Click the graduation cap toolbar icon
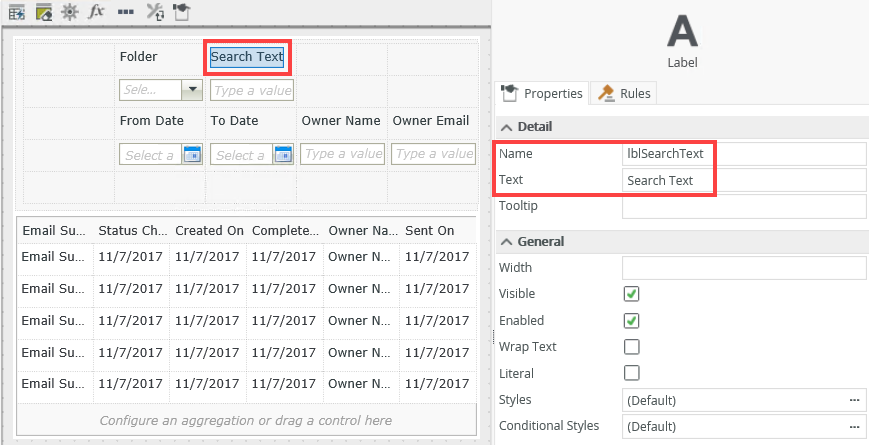 click(x=181, y=12)
